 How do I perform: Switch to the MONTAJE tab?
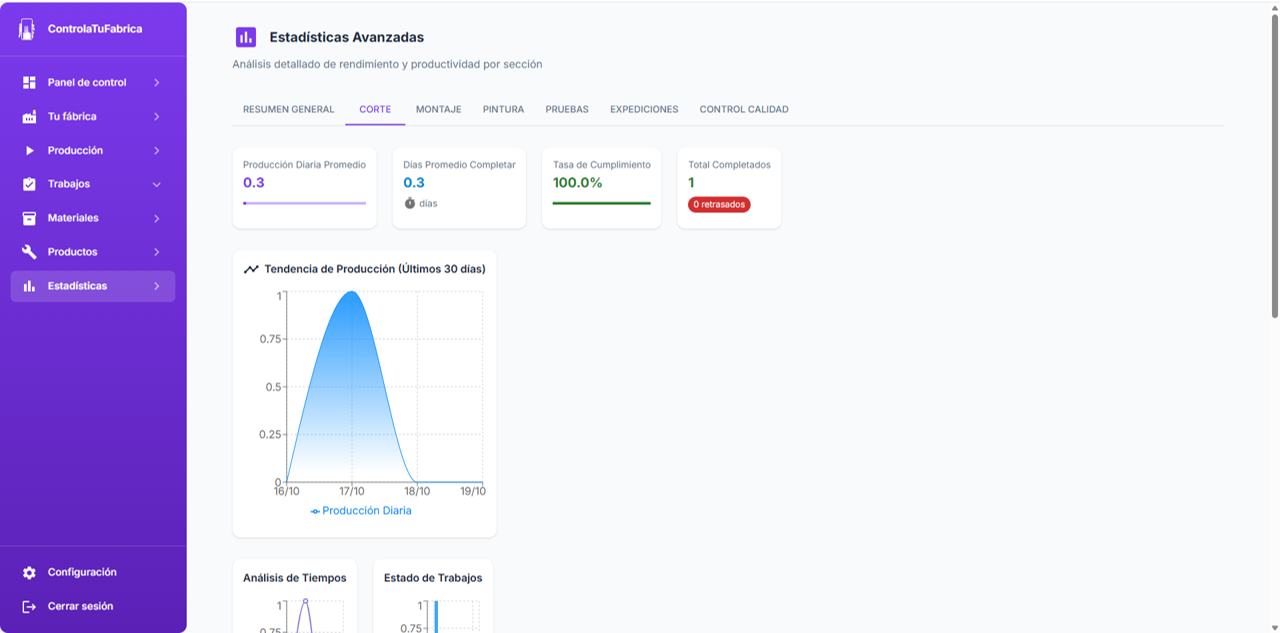pos(438,109)
